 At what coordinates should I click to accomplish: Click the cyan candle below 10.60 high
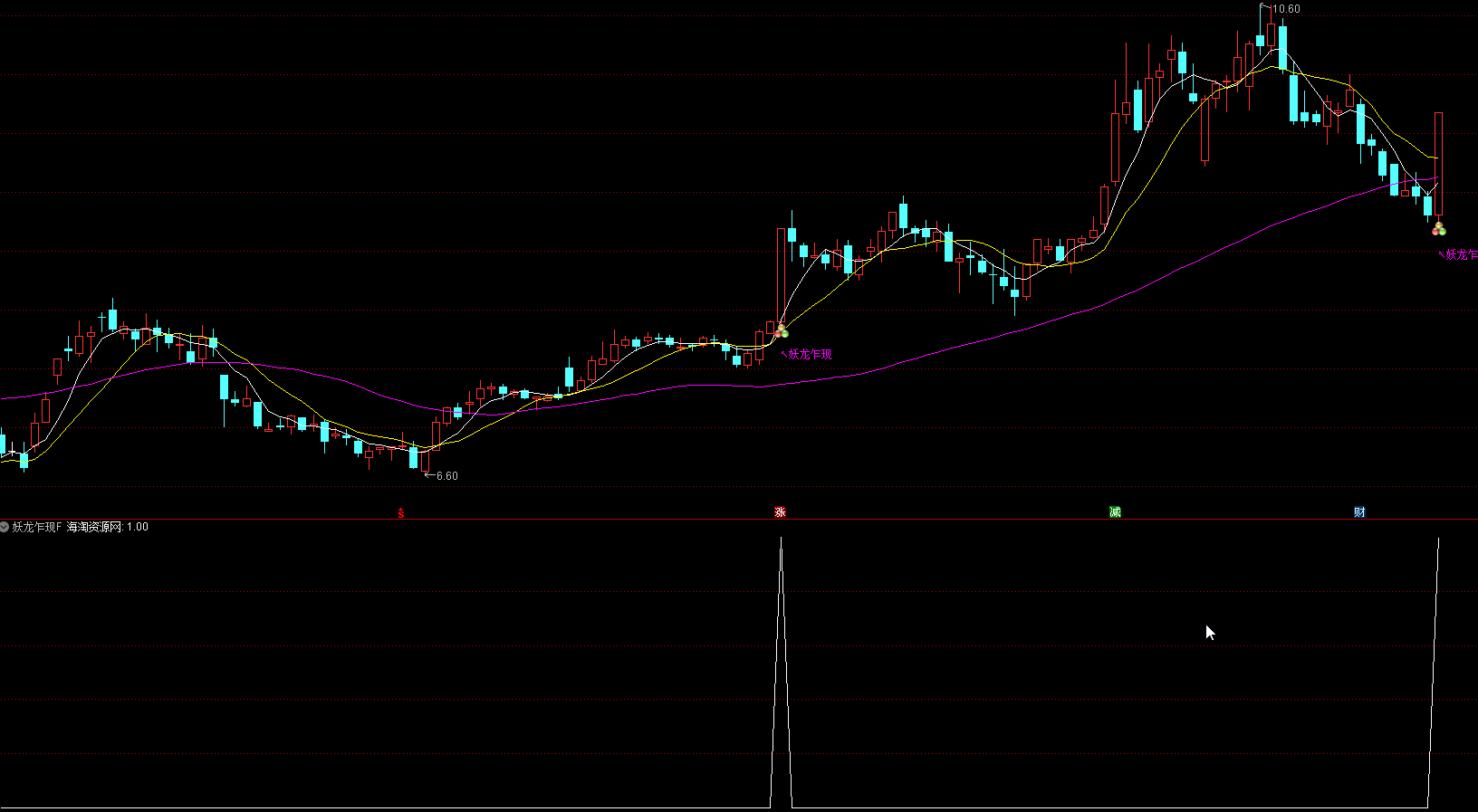1282,47
